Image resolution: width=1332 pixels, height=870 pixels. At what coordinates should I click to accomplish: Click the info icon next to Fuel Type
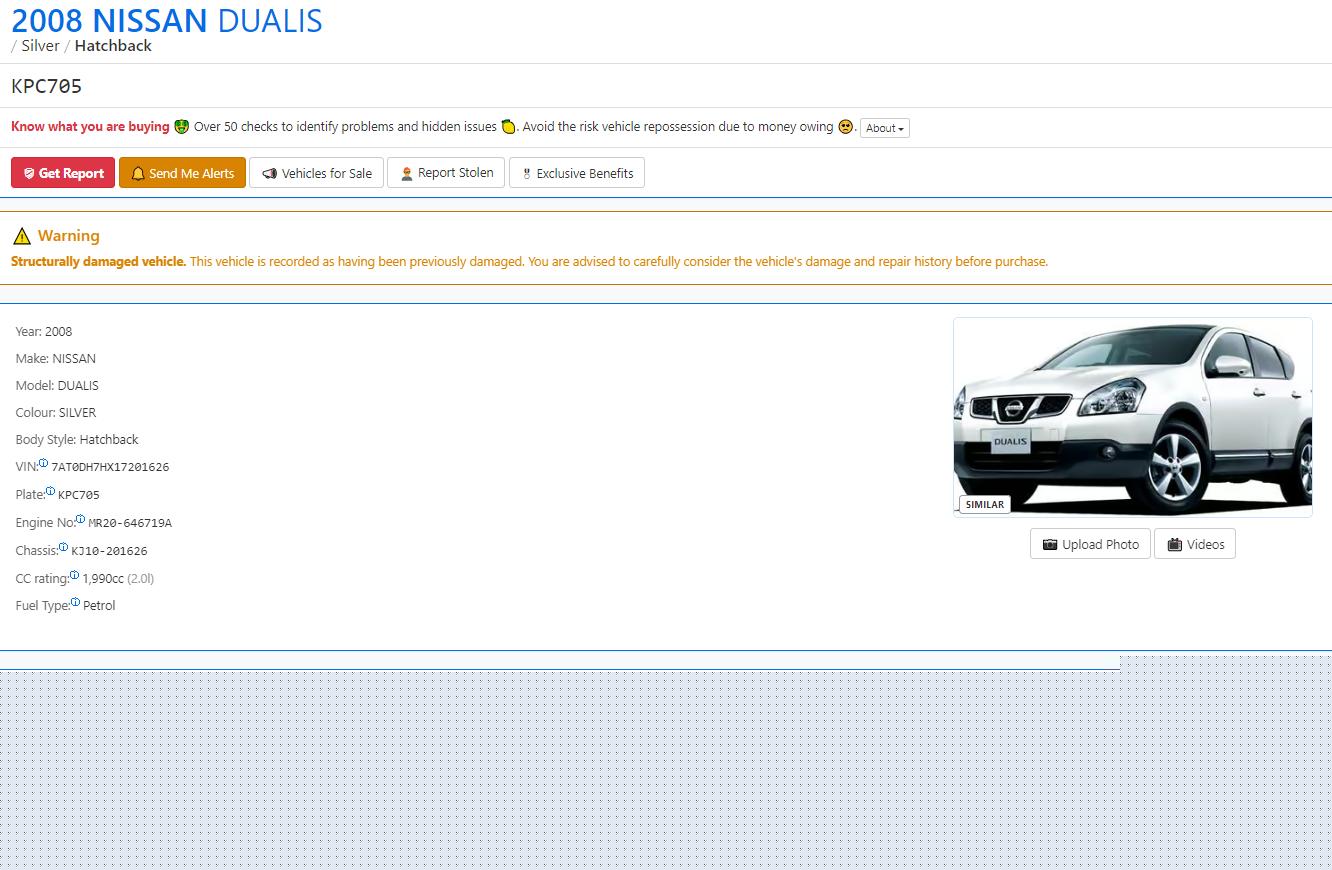point(75,602)
